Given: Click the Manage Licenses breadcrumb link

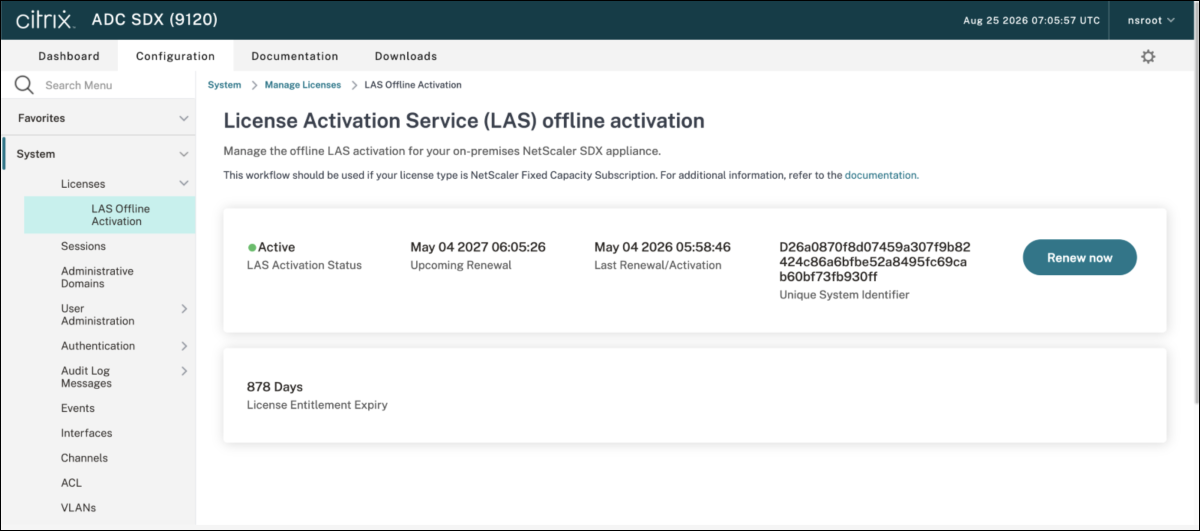Looking at the screenshot, I should click(303, 85).
